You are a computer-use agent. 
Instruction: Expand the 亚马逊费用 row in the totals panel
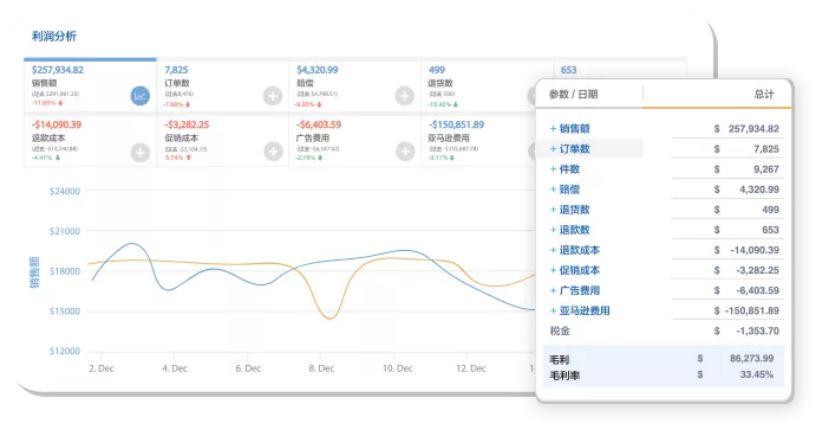coord(553,310)
